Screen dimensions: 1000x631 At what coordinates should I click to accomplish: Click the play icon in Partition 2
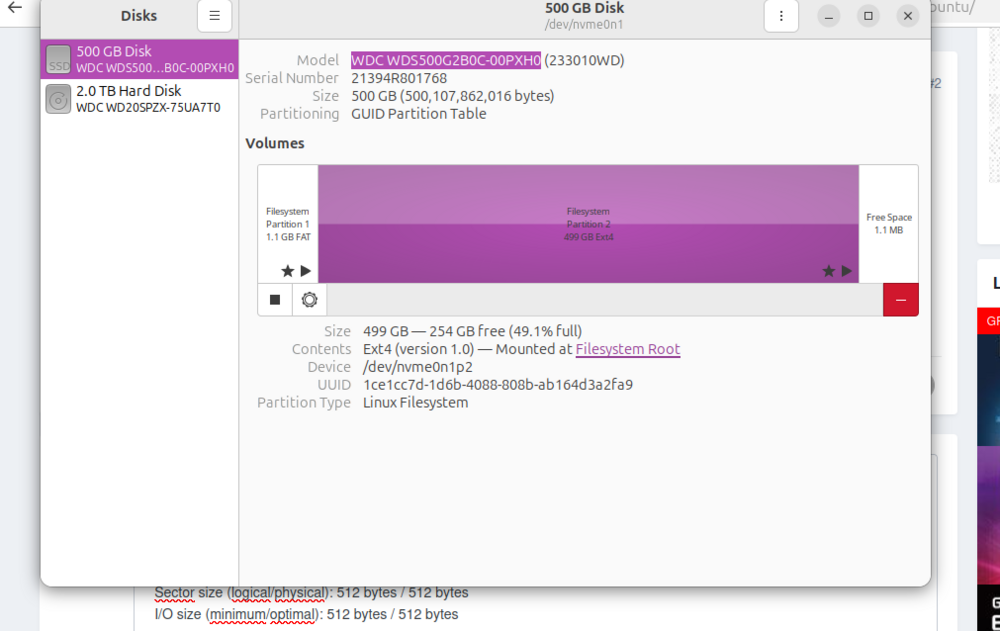pyautogui.click(x=847, y=271)
